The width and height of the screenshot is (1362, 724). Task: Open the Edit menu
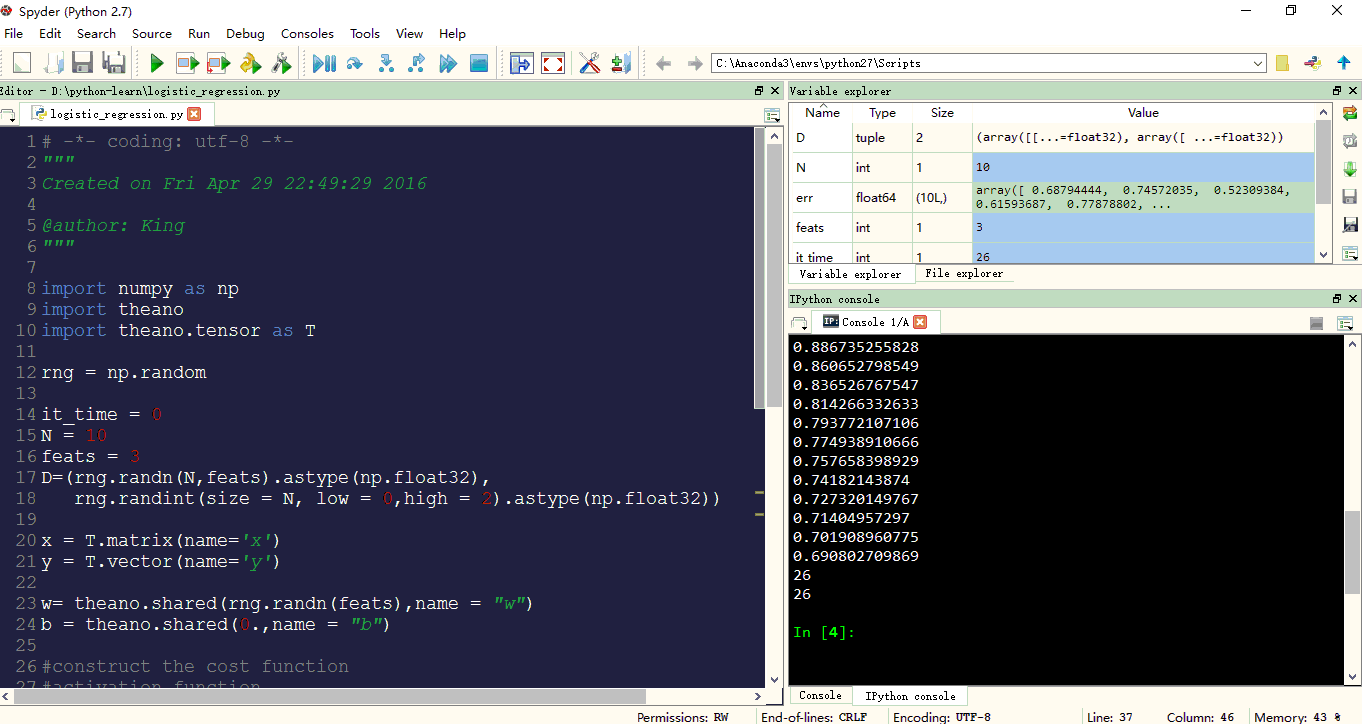pos(50,33)
